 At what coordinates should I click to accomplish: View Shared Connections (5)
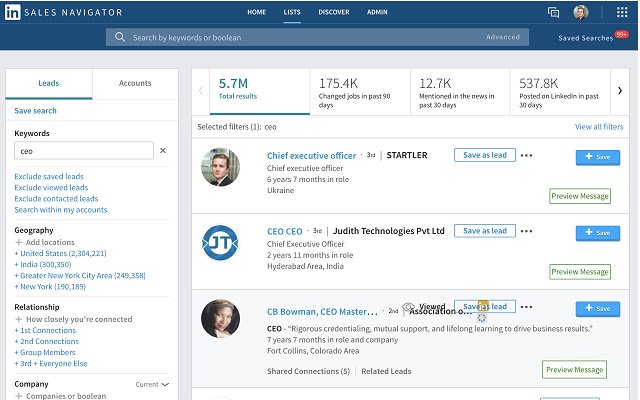click(x=309, y=371)
